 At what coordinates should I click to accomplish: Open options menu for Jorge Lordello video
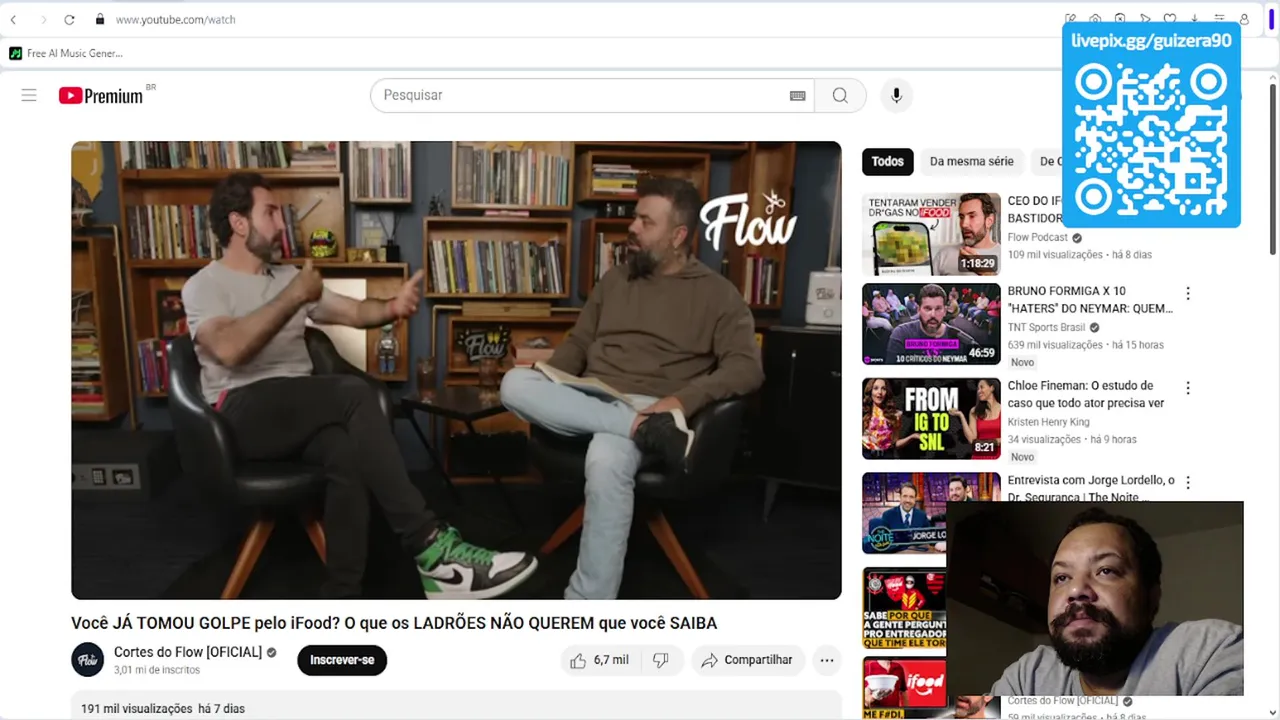tap(1188, 482)
